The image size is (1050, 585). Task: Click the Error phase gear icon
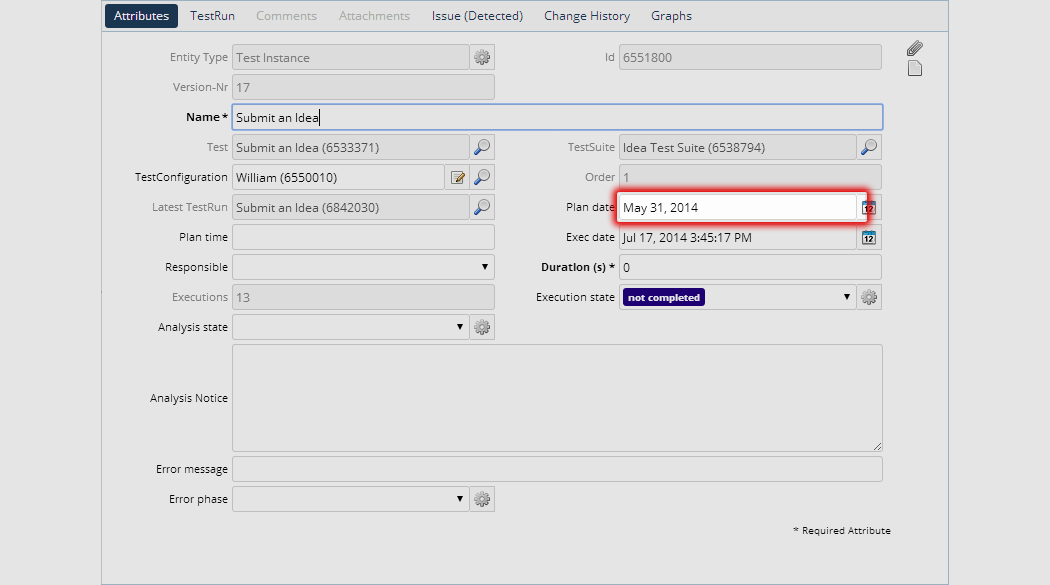pyautogui.click(x=482, y=499)
